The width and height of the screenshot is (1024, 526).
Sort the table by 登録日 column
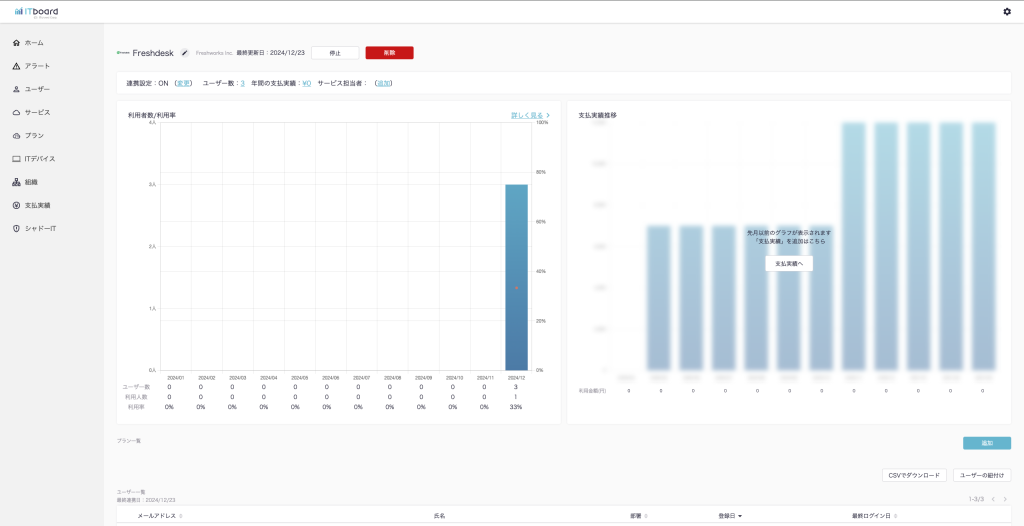click(x=730, y=516)
